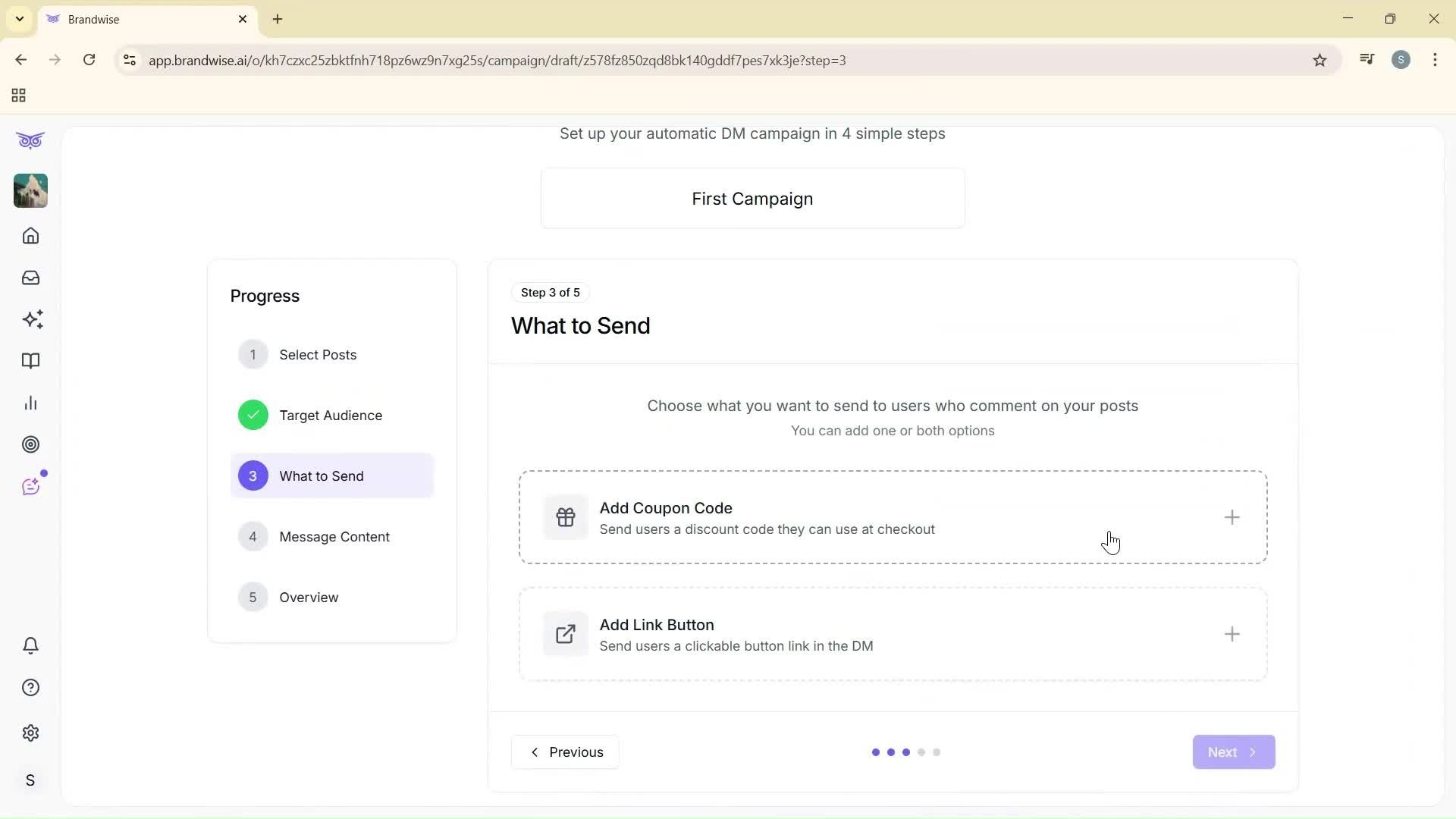Open the browser tab list chevron
The image size is (1456, 819).
click(19, 19)
